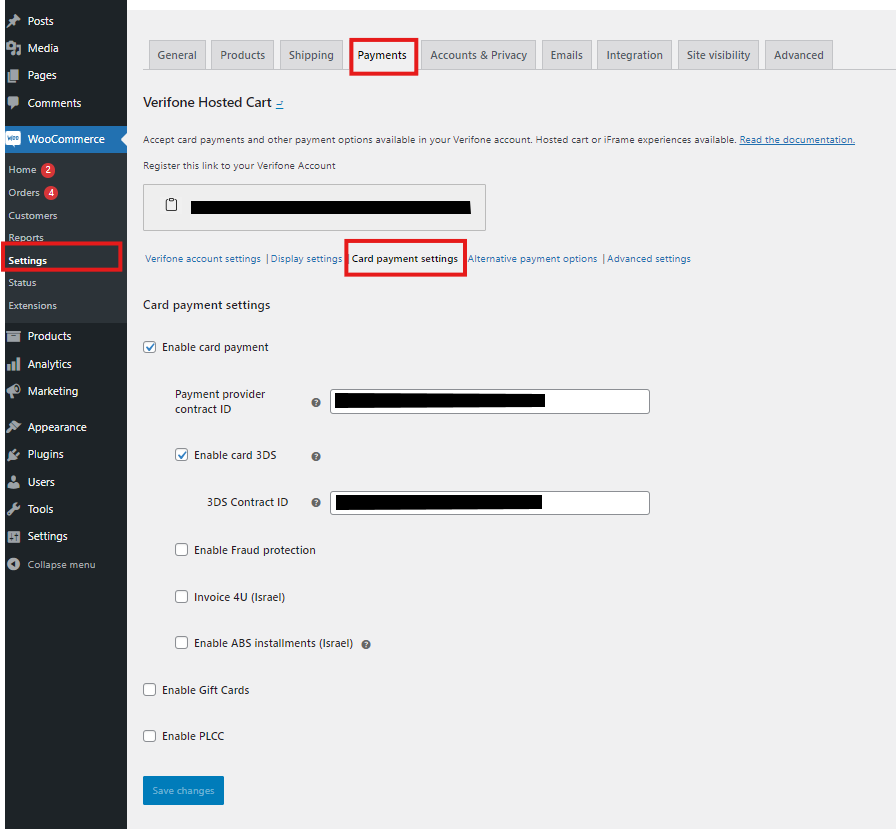Check Enable PLCC
This screenshot has width=896, height=829.
(150, 736)
